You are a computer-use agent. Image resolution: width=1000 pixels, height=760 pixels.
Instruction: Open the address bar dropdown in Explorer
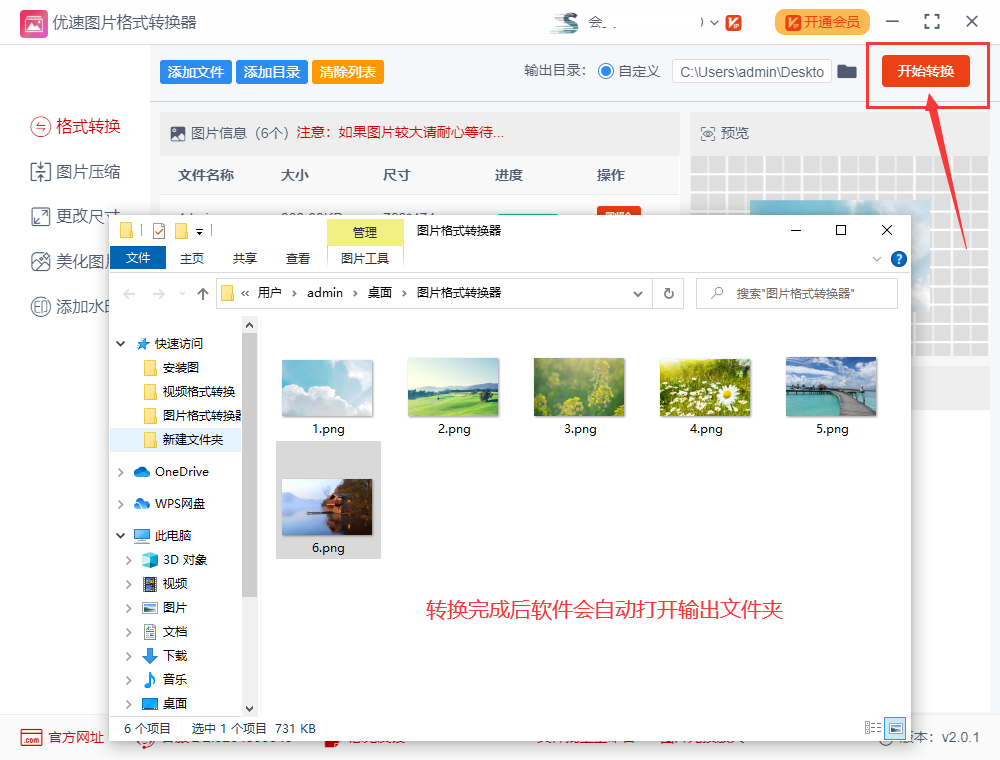click(x=638, y=293)
